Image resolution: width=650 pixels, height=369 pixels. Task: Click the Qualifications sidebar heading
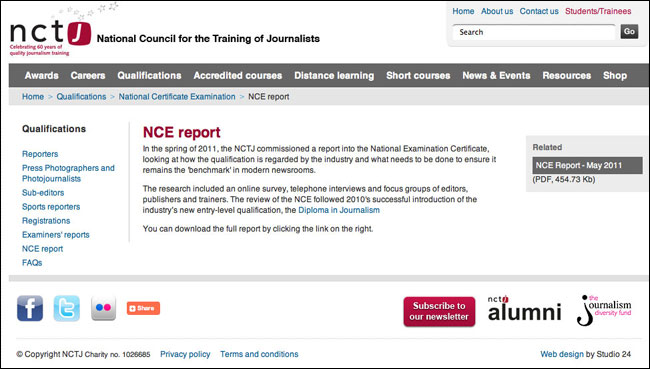click(x=54, y=129)
